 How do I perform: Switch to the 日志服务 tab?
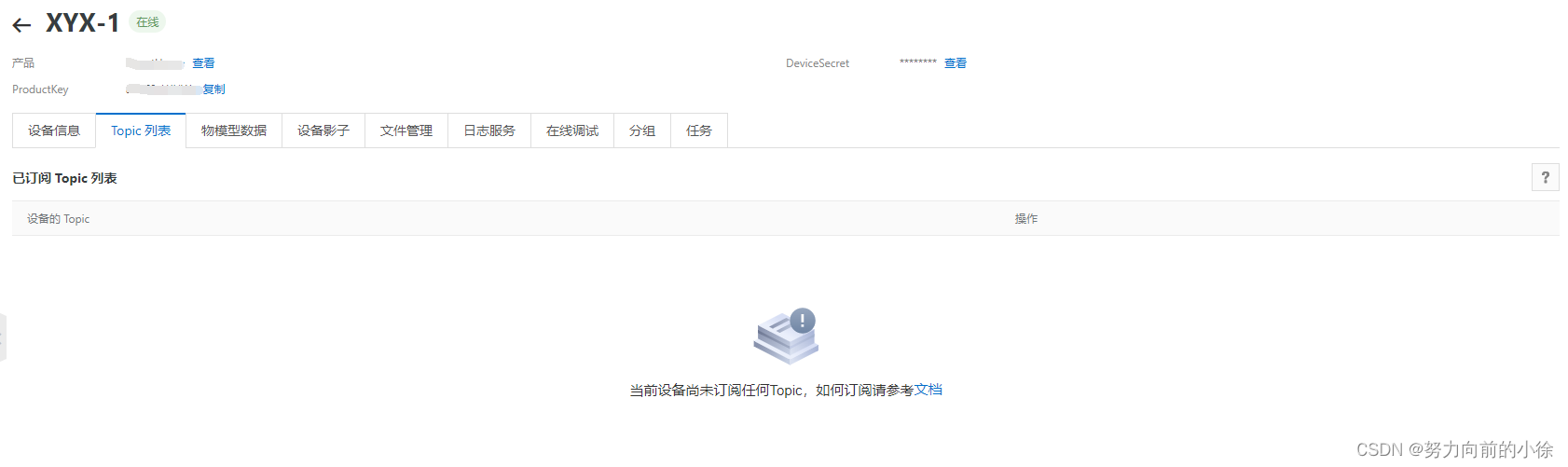pos(489,130)
